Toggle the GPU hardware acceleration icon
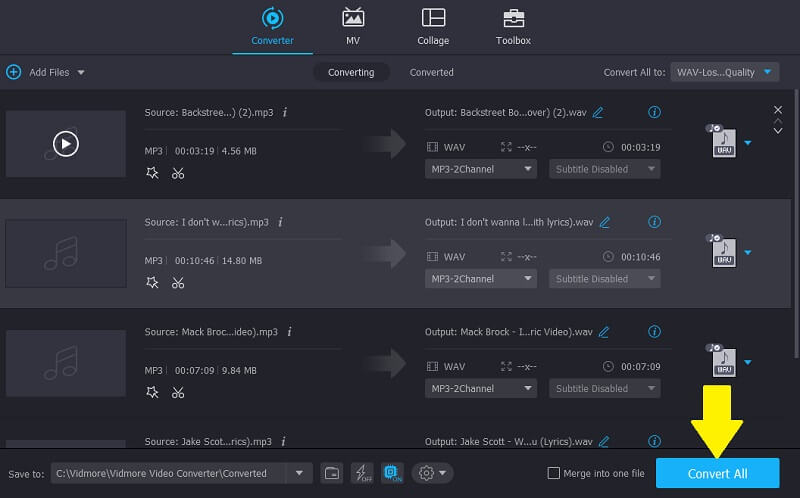The width and height of the screenshot is (800, 498). [x=392, y=473]
